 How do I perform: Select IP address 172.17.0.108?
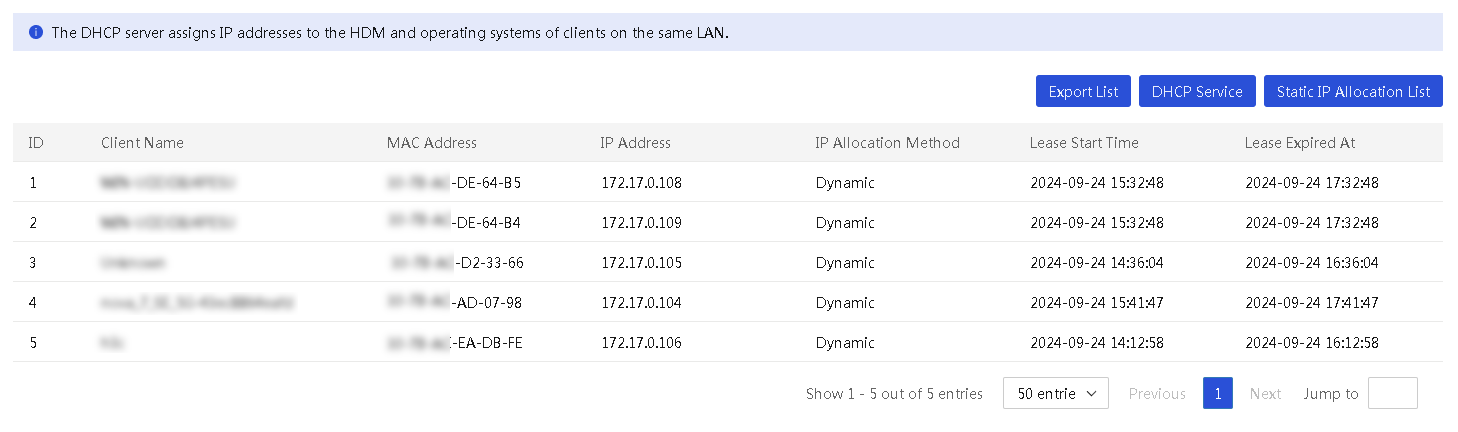[x=641, y=183]
